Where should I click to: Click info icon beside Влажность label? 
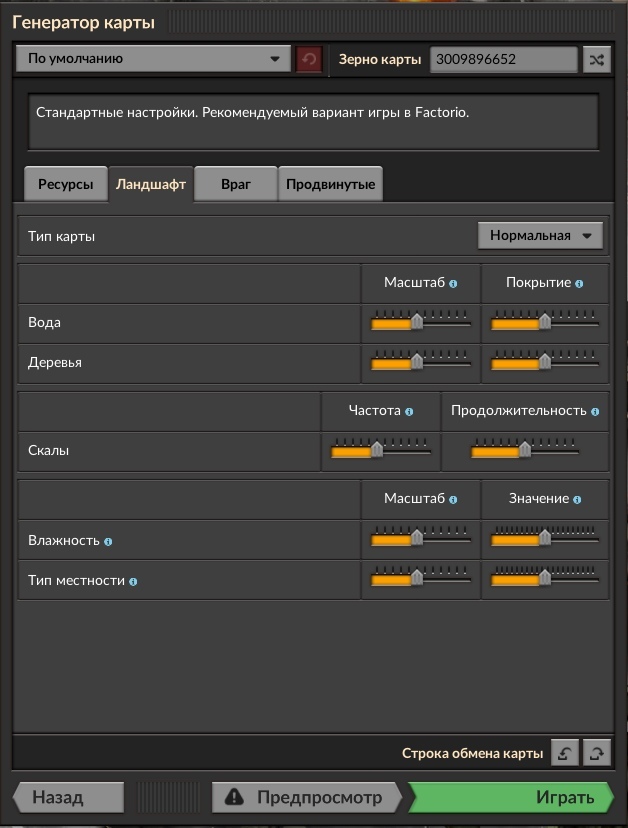point(108,541)
